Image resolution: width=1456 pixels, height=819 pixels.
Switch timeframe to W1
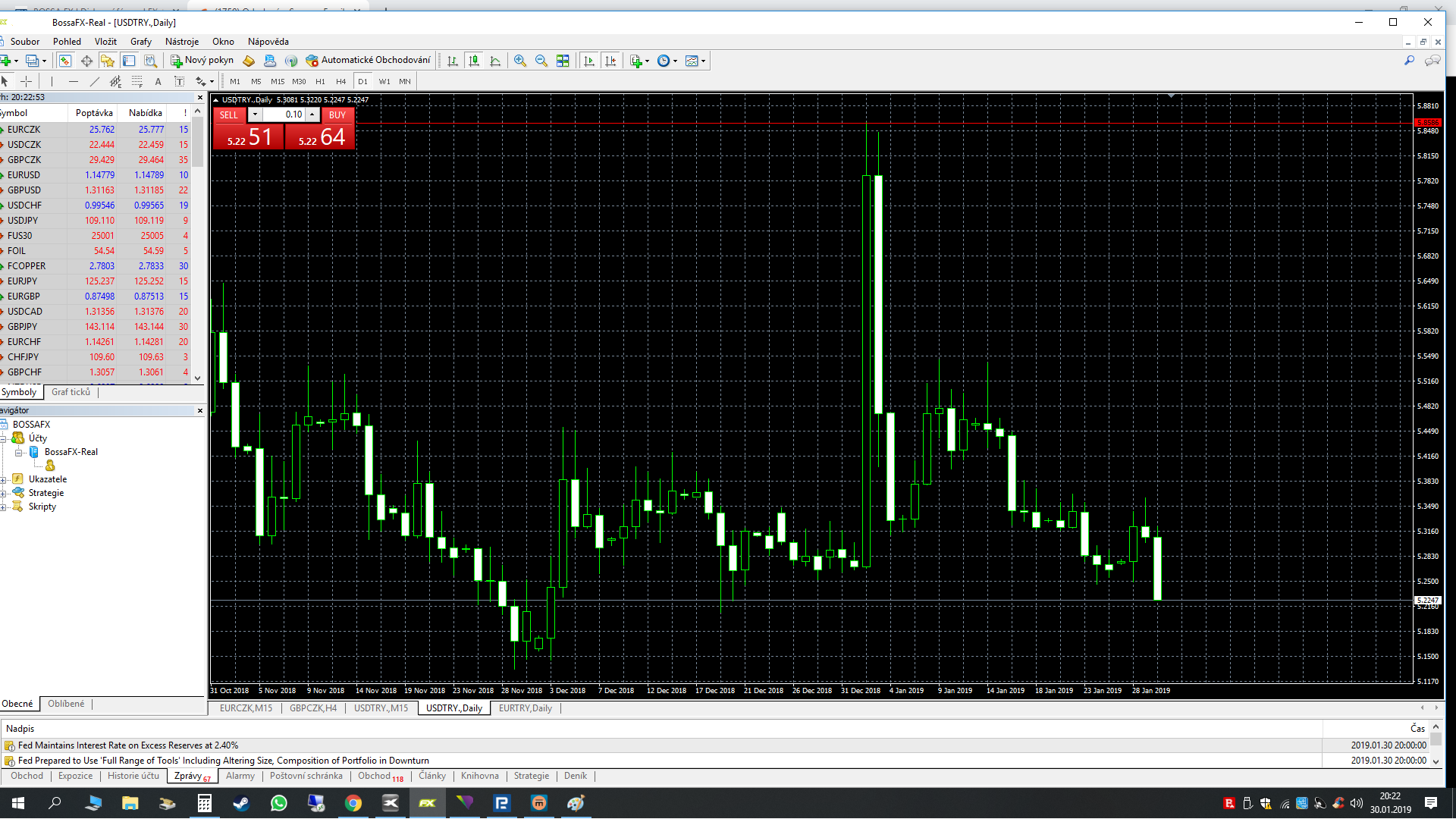384,81
